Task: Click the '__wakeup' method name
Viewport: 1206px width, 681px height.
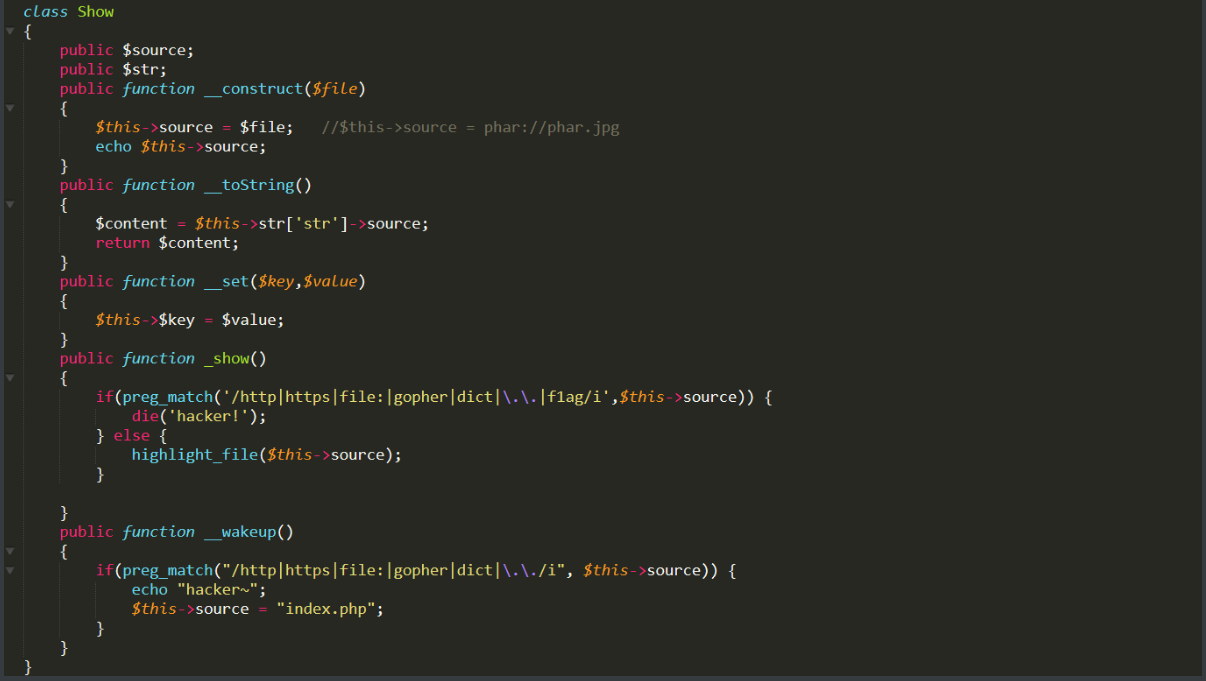Action: [240, 532]
